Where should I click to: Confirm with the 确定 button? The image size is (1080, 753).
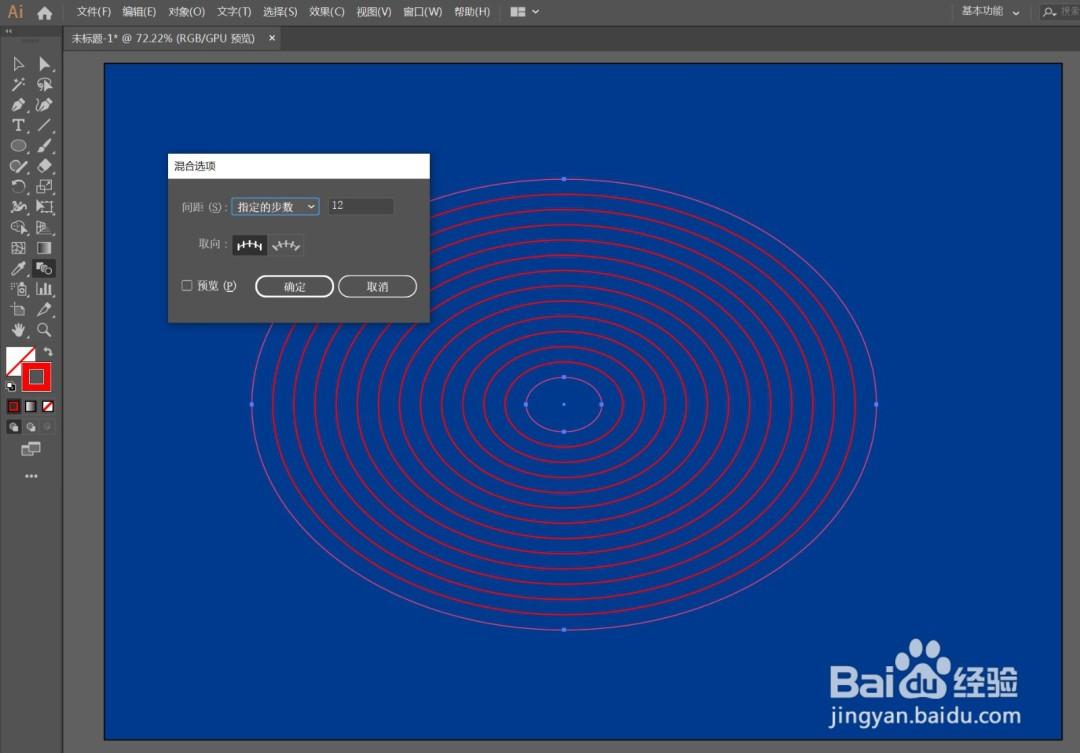point(294,287)
